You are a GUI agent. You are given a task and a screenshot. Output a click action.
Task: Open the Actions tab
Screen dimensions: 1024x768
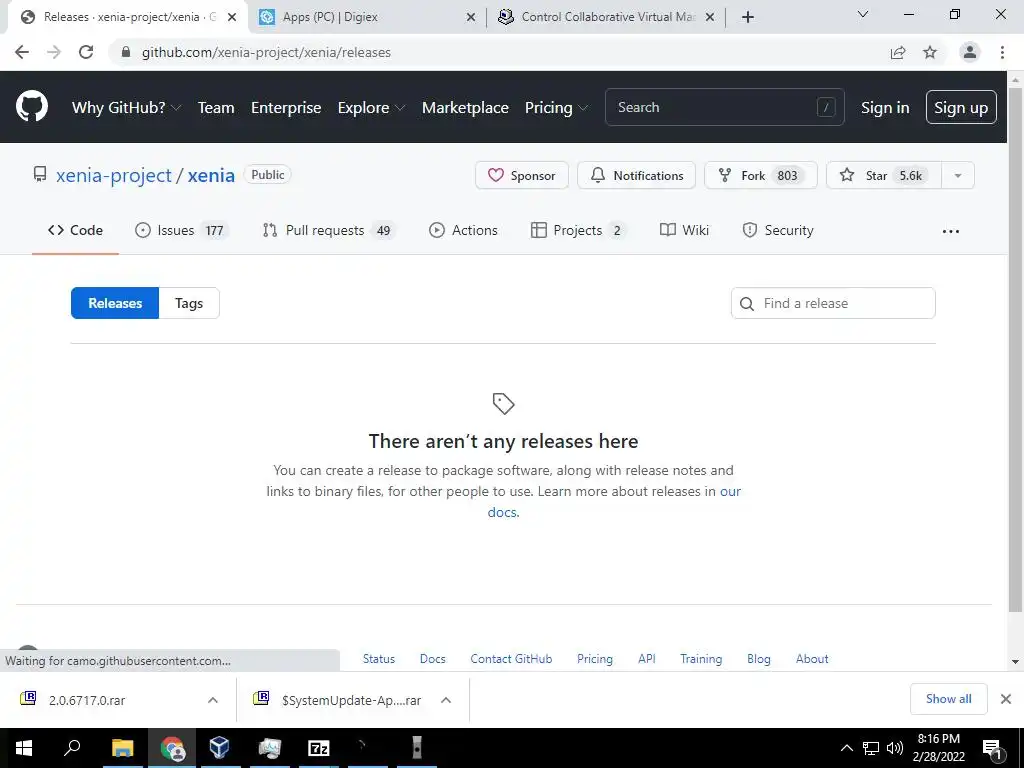coord(463,230)
